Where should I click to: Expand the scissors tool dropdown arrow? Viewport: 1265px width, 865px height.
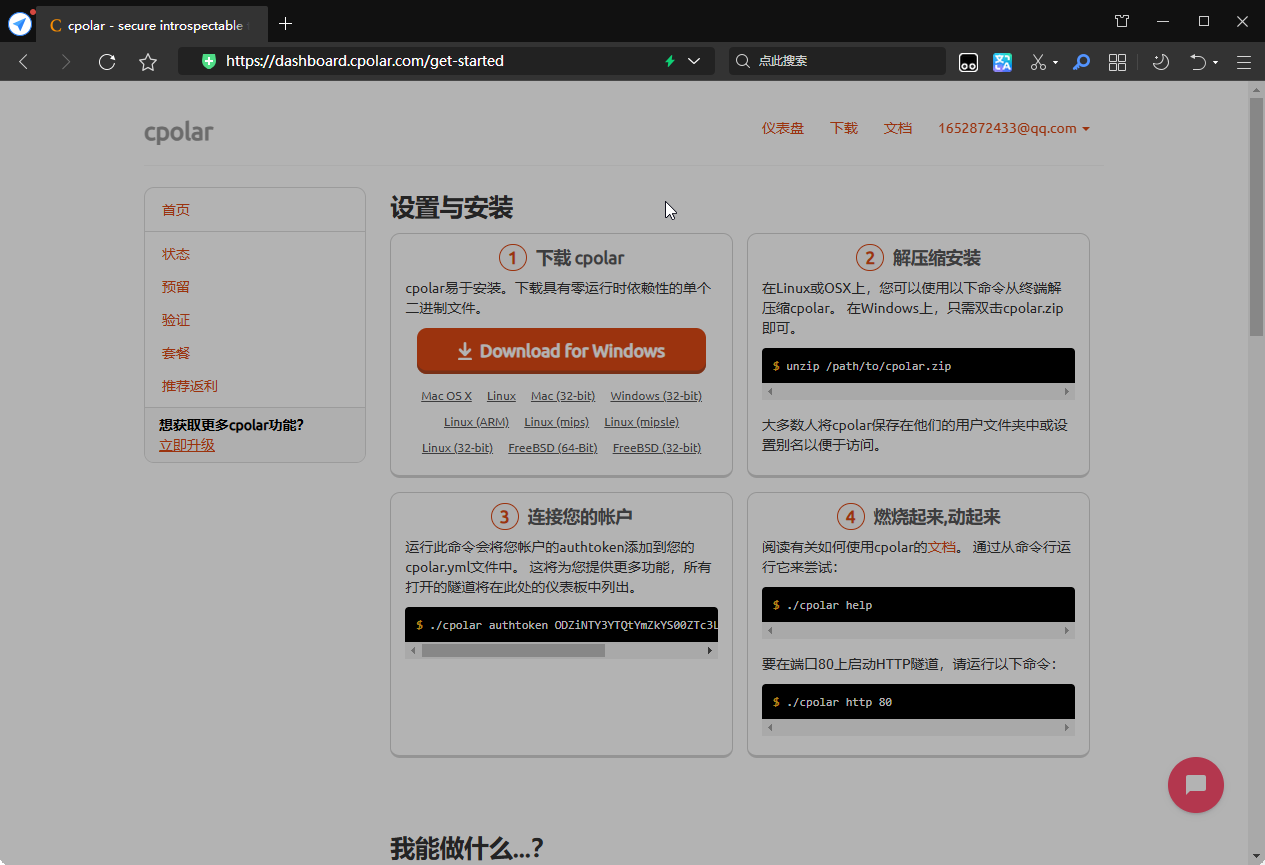[1055, 63]
